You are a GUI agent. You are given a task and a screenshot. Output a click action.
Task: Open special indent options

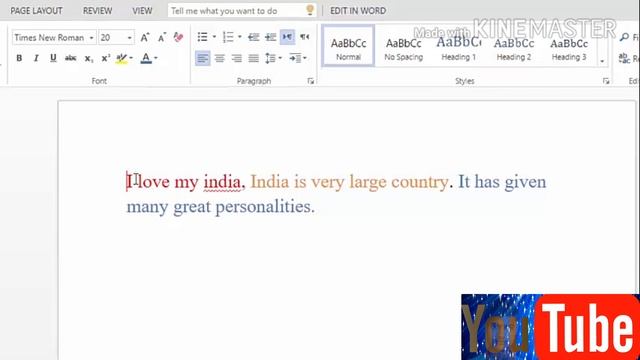295,58
